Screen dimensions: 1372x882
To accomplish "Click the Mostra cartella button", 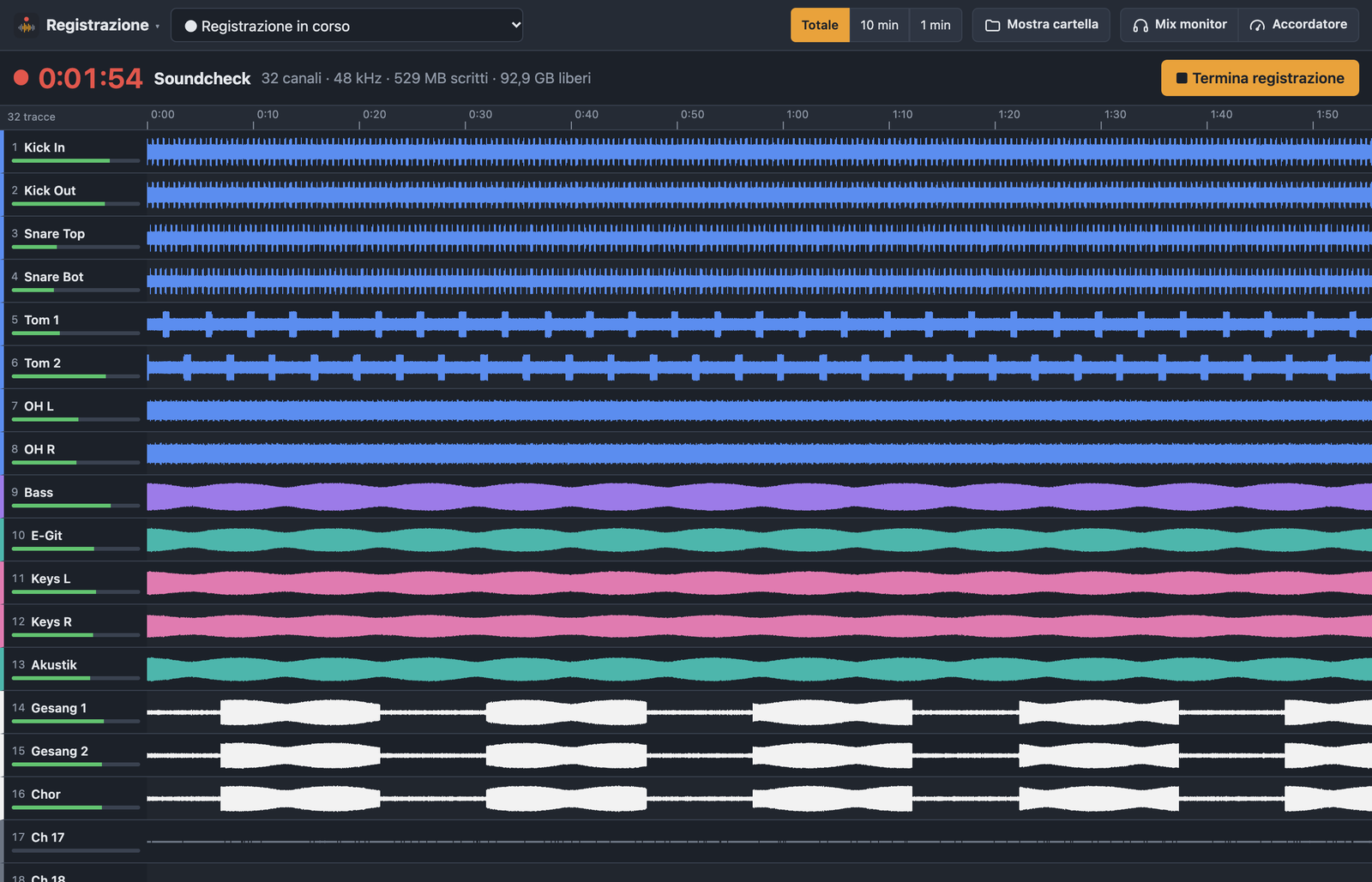I will [x=1041, y=25].
